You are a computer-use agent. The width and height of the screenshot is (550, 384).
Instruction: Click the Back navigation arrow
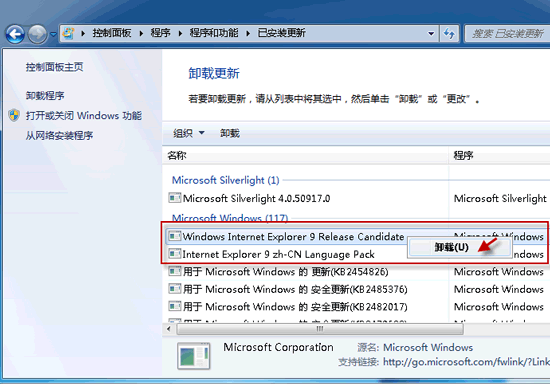coord(15,34)
